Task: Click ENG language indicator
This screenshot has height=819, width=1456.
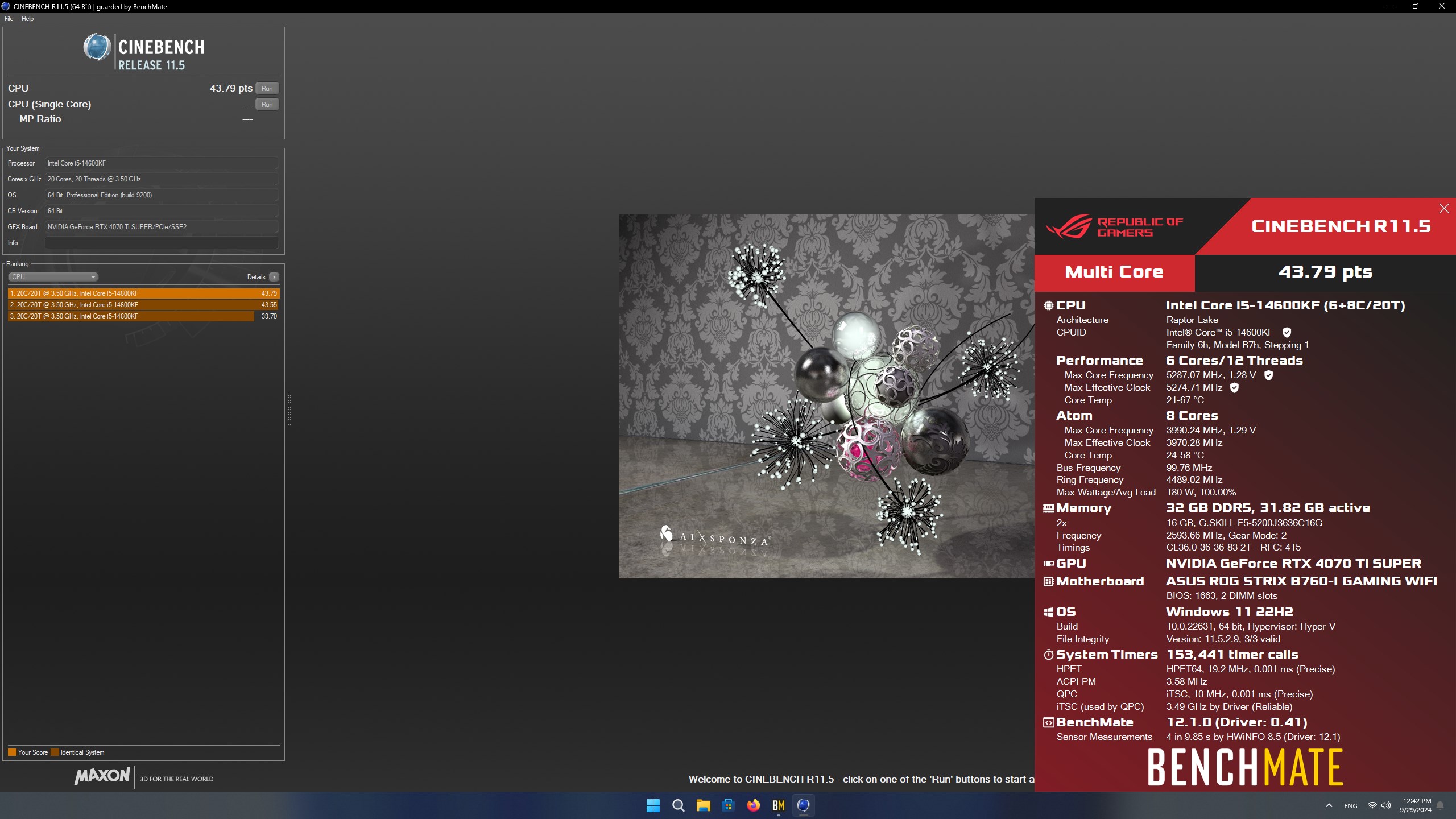Action: [1350, 806]
